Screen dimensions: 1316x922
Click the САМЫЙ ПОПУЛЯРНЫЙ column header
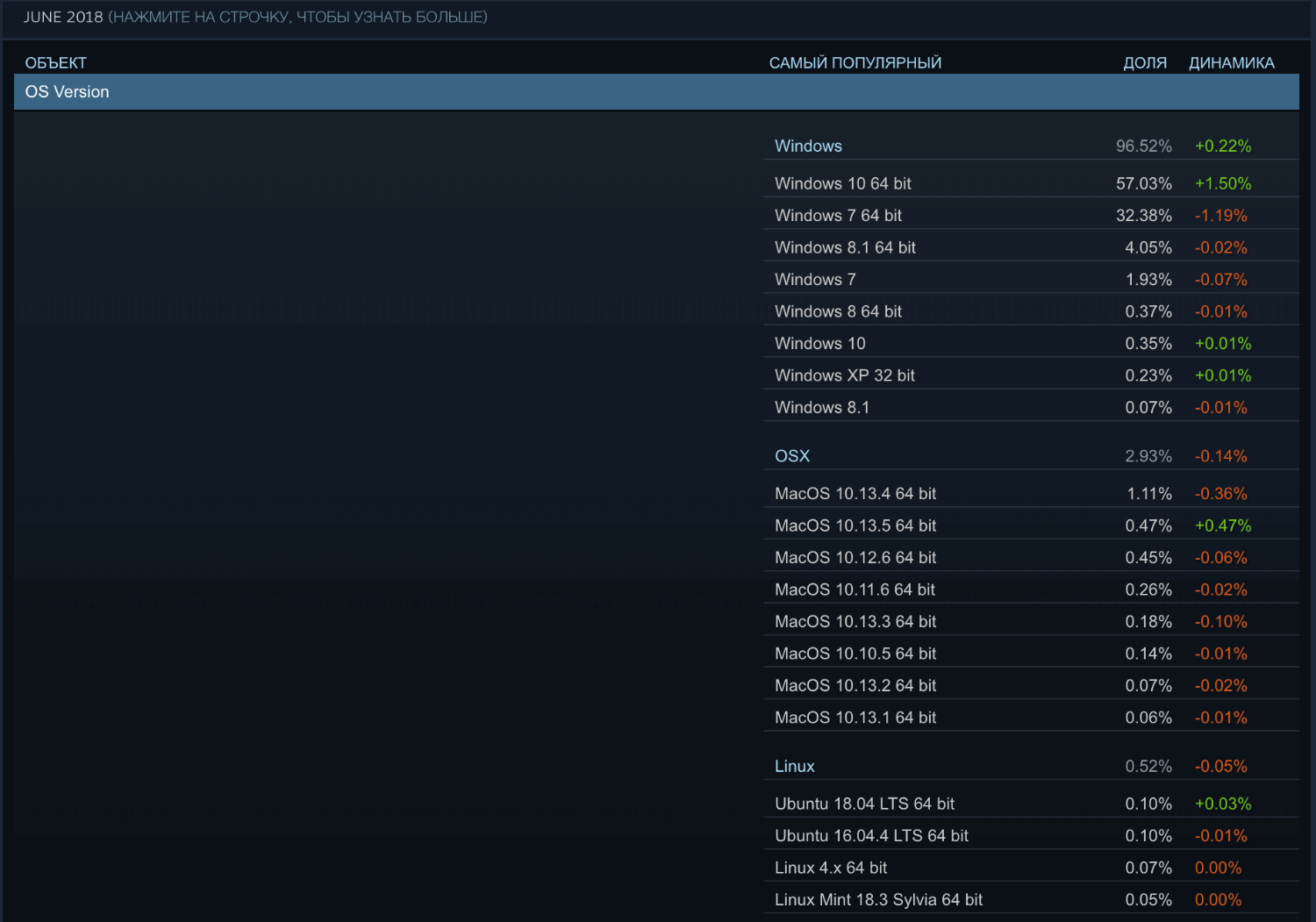(x=855, y=63)
